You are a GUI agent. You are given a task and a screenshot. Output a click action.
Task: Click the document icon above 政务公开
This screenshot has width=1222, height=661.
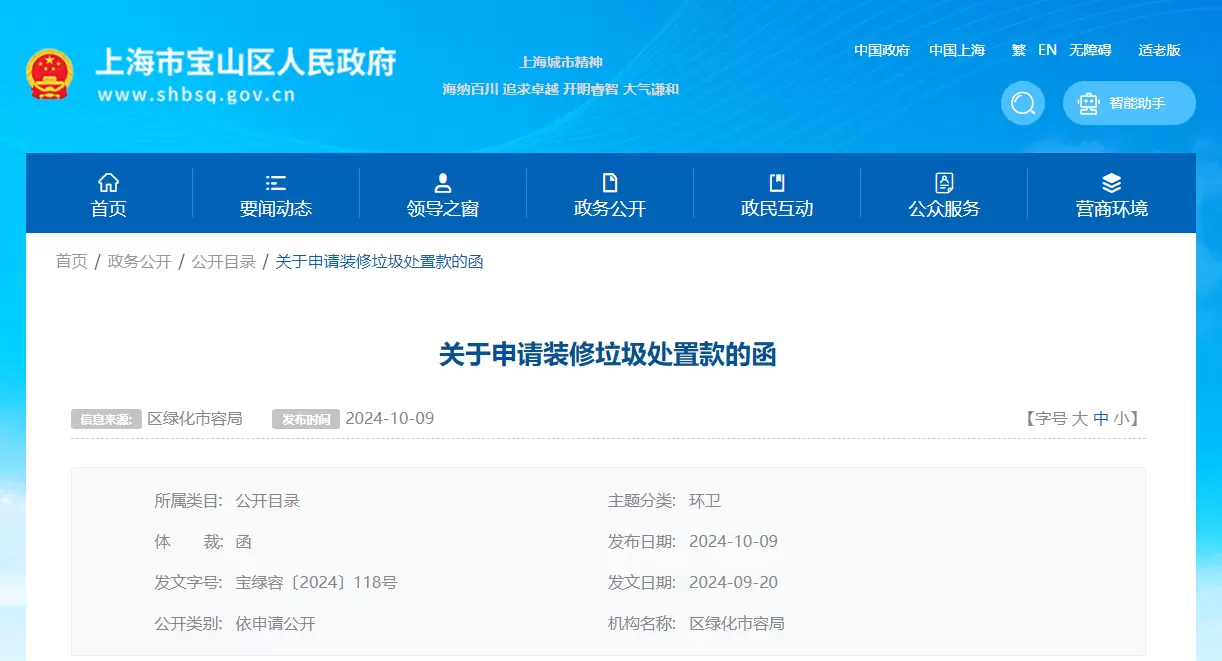[x=610, y=182]
